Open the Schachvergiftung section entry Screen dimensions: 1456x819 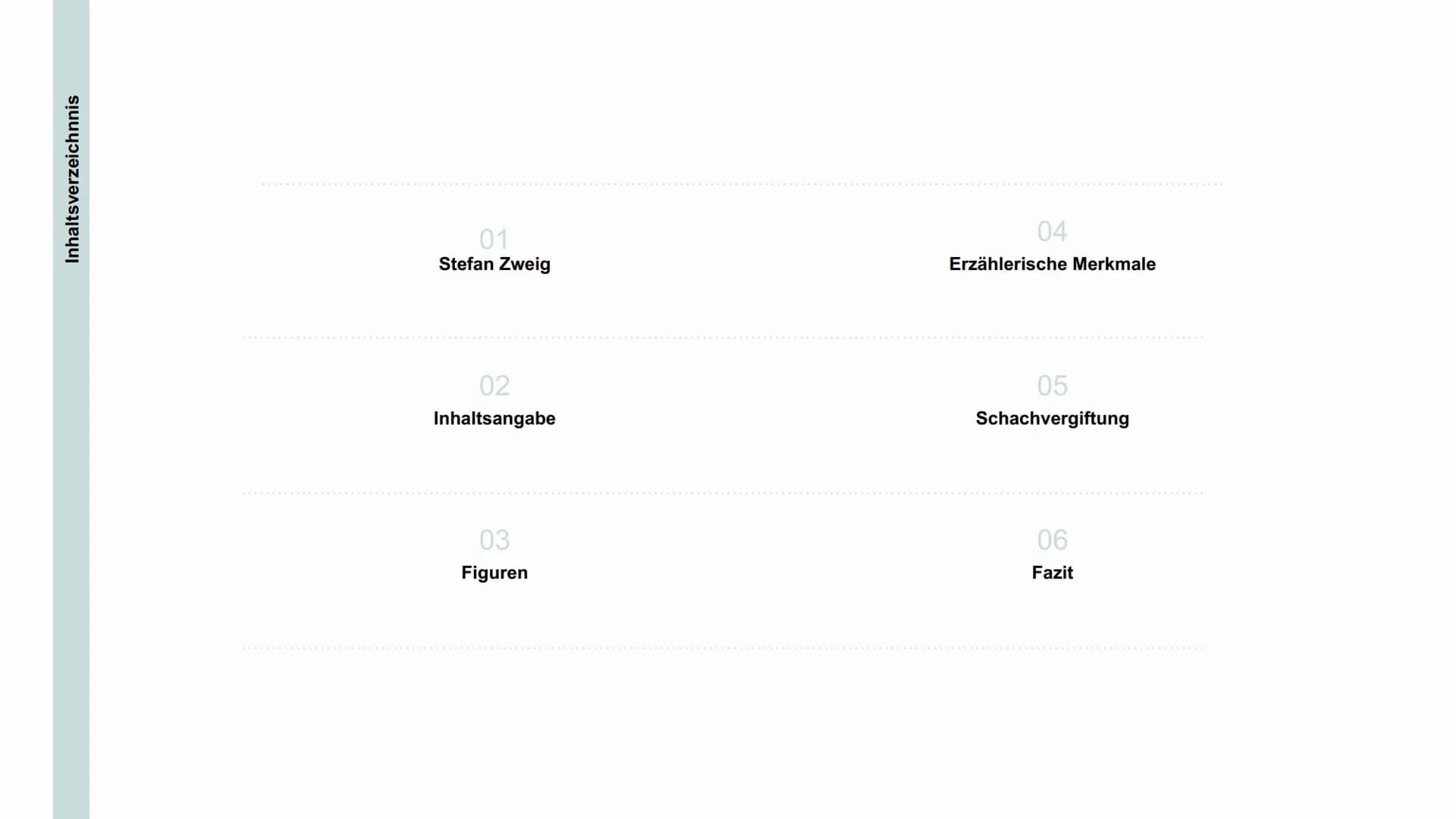(1052, 419)
